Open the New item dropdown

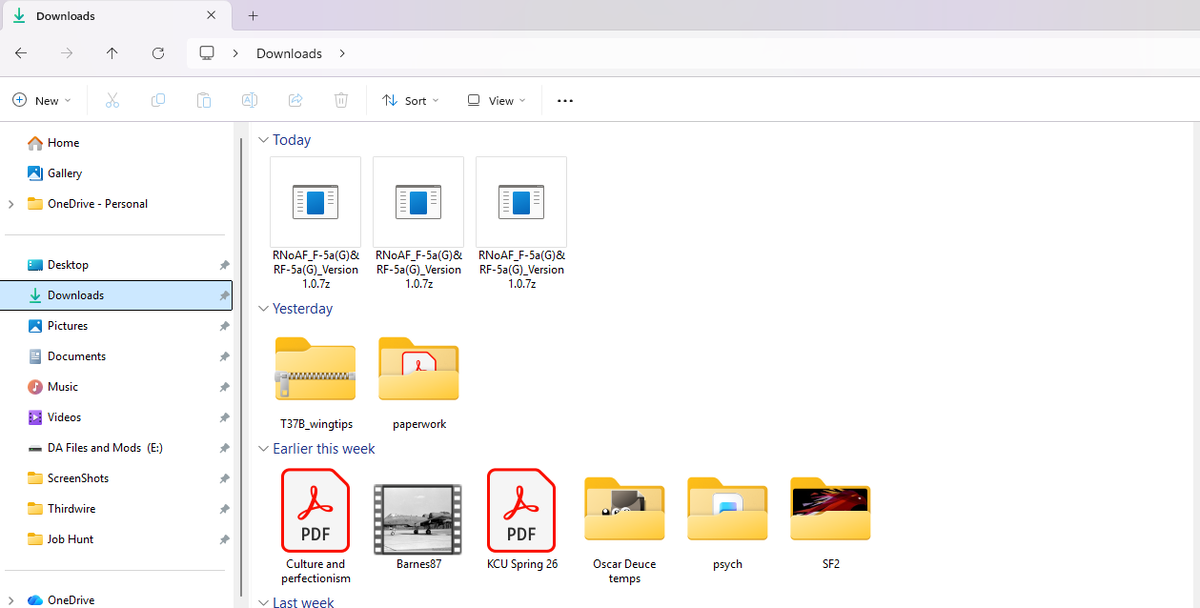pos(42,101)
